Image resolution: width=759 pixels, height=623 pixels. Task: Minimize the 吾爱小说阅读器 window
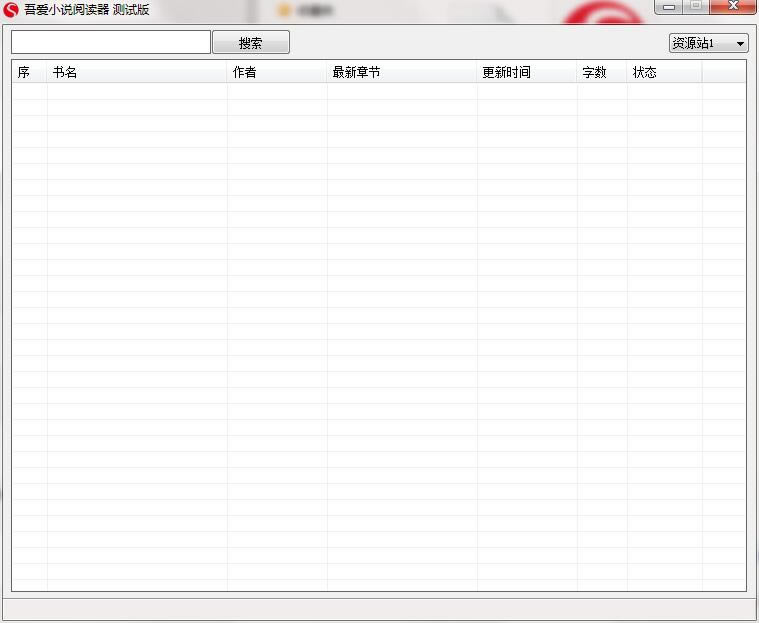point(669,6)
